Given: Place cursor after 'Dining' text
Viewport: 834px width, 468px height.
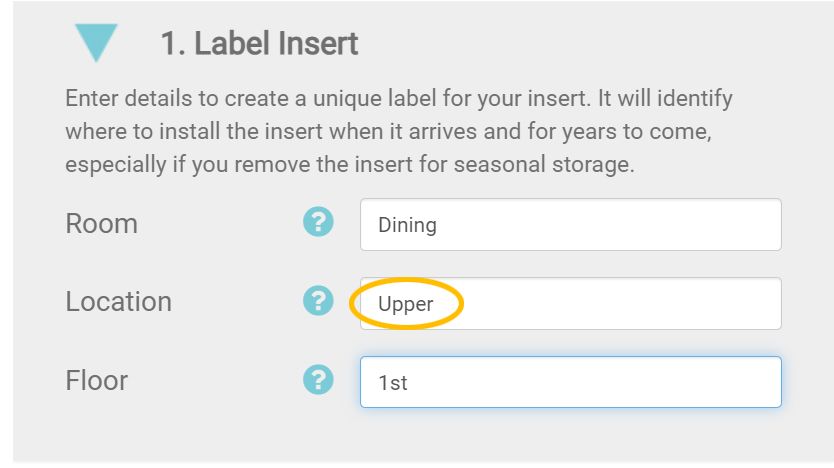Looking at the screenshot, I should [439, 225].
